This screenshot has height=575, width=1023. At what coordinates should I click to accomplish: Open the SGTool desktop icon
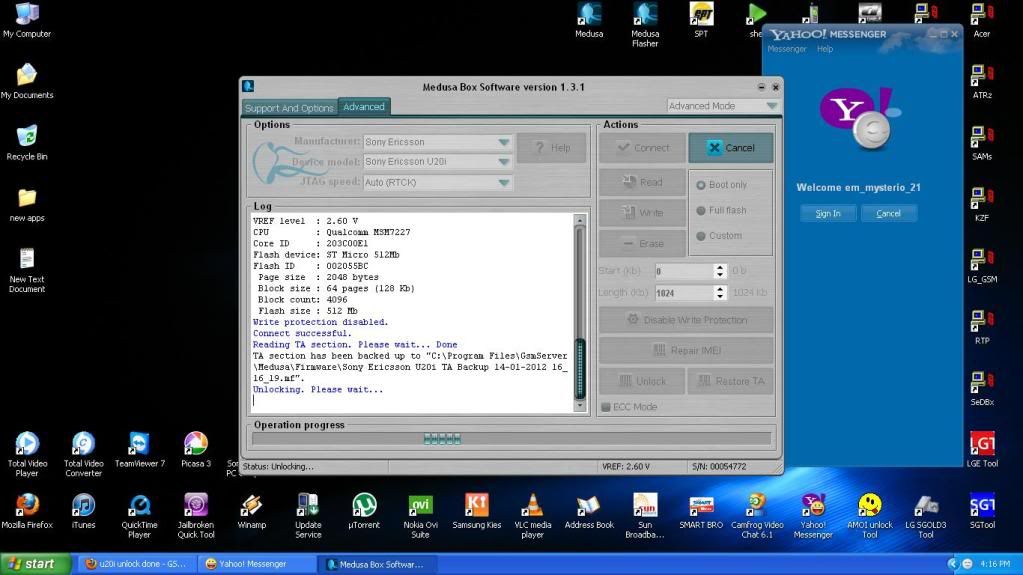pyautogui.click(x=982, y=511)
